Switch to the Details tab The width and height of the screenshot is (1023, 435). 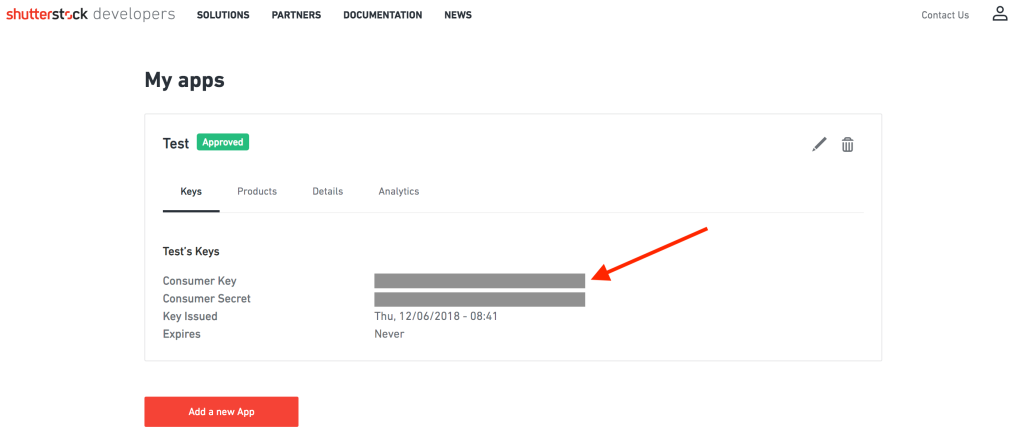click(x=328, y=192)
